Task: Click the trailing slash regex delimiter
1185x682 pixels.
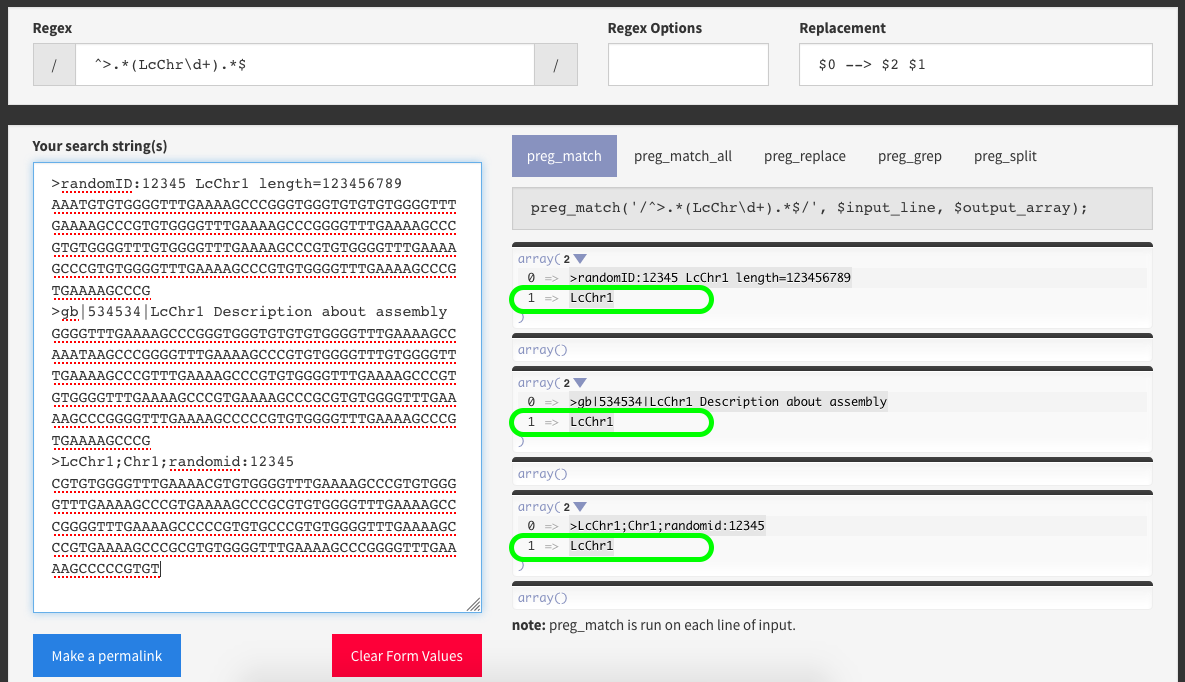Action: click(x=555, y=64)
